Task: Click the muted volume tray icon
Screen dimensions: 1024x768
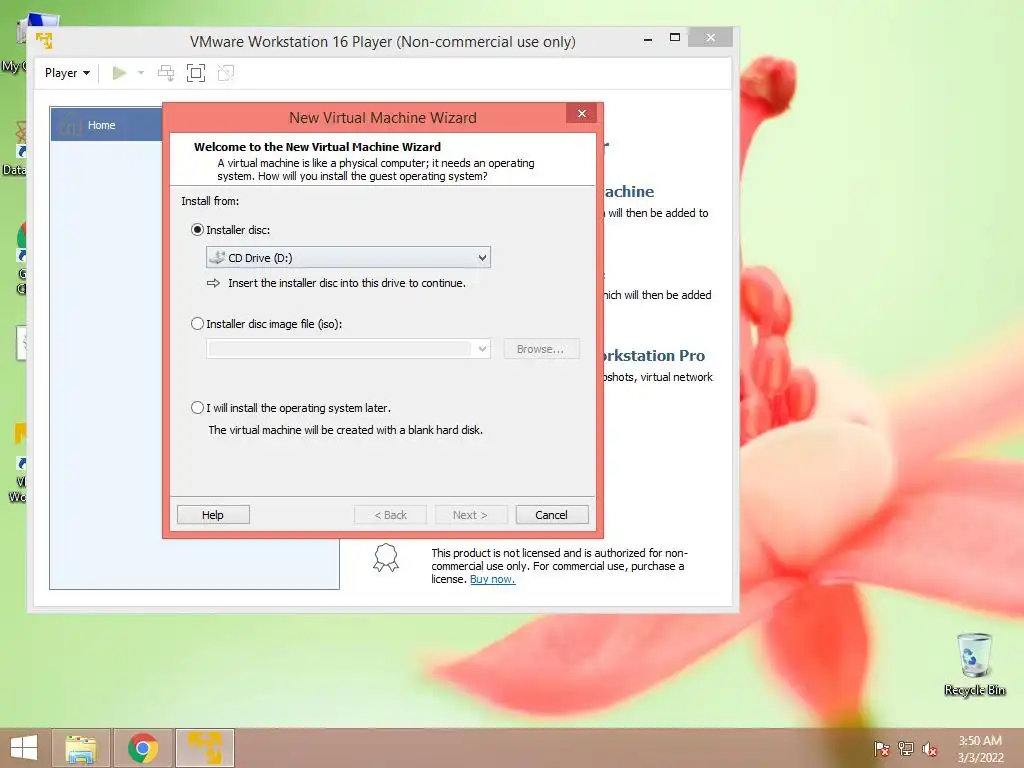Action: pos(929,748)
